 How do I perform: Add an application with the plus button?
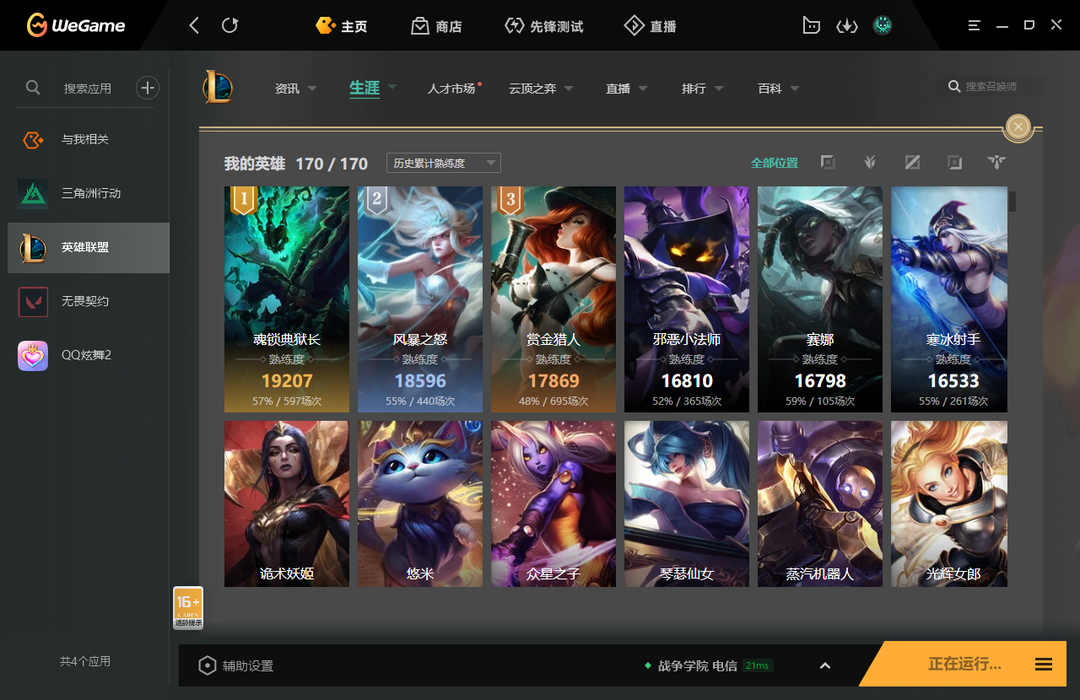pos(147,88)
